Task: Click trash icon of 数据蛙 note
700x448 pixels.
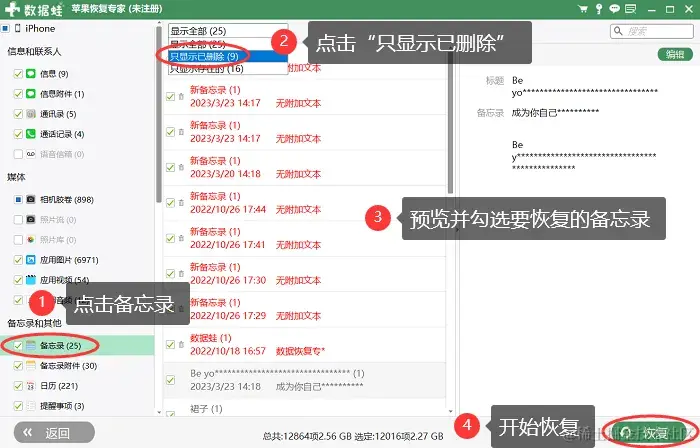Action: 181,344
